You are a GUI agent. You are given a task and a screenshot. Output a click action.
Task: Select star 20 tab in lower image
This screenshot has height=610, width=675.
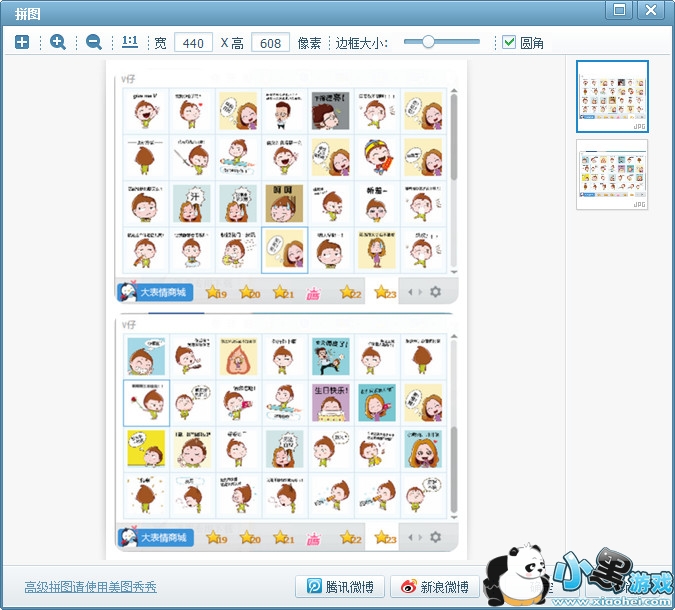[250, 538]
